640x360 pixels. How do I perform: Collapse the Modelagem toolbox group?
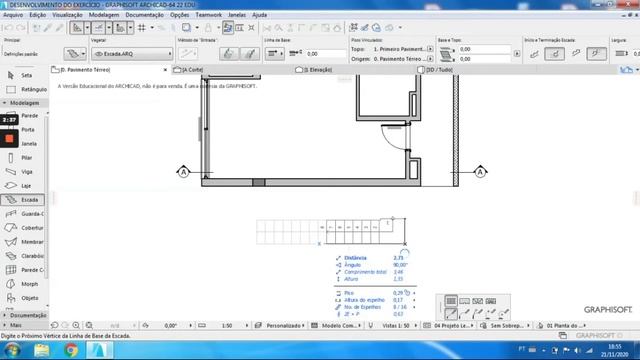24,103
